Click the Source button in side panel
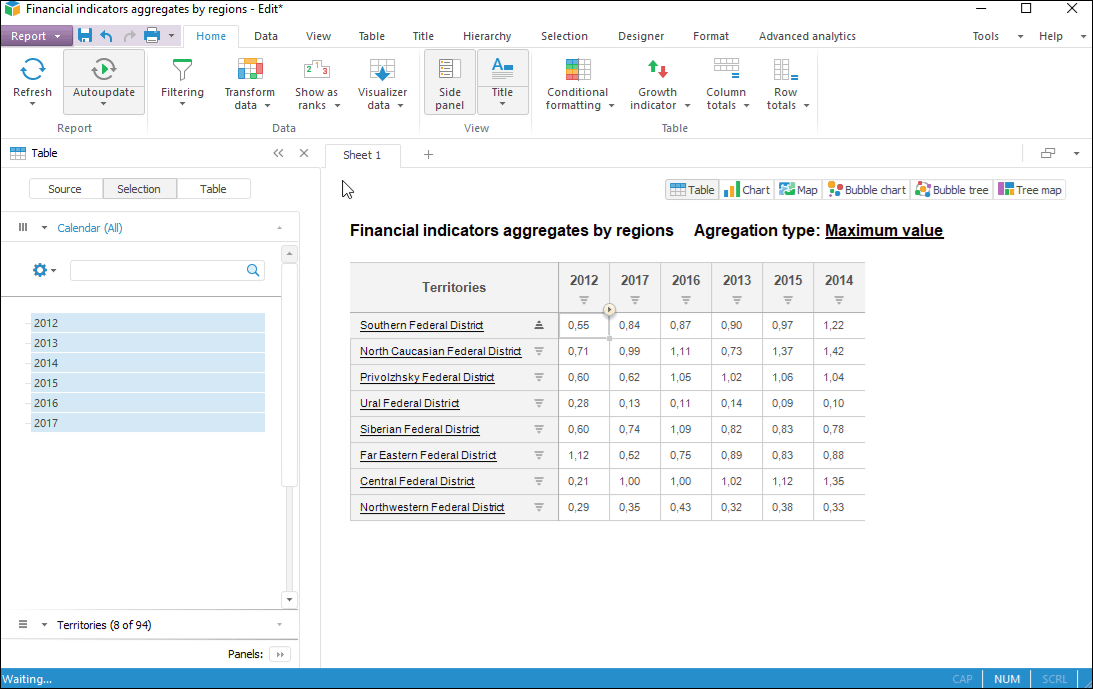This screenshot has width=1093, height=689. (65, 189)
